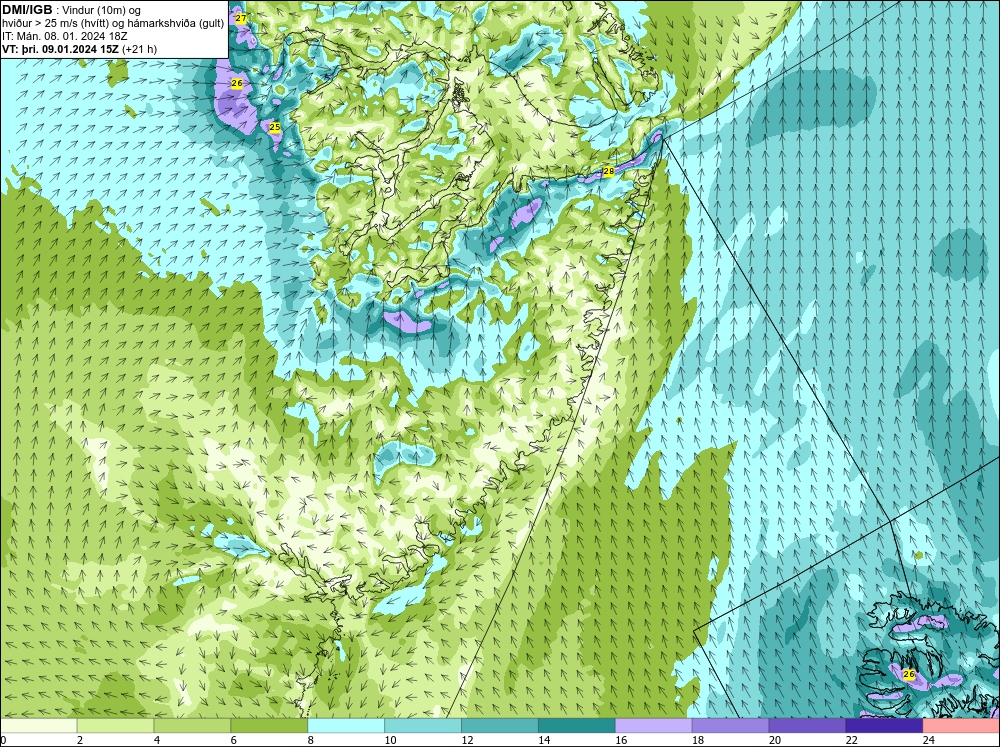Pick the light cyan 8–10 legend swatch

pyautogui.click(x=346, y=725)
